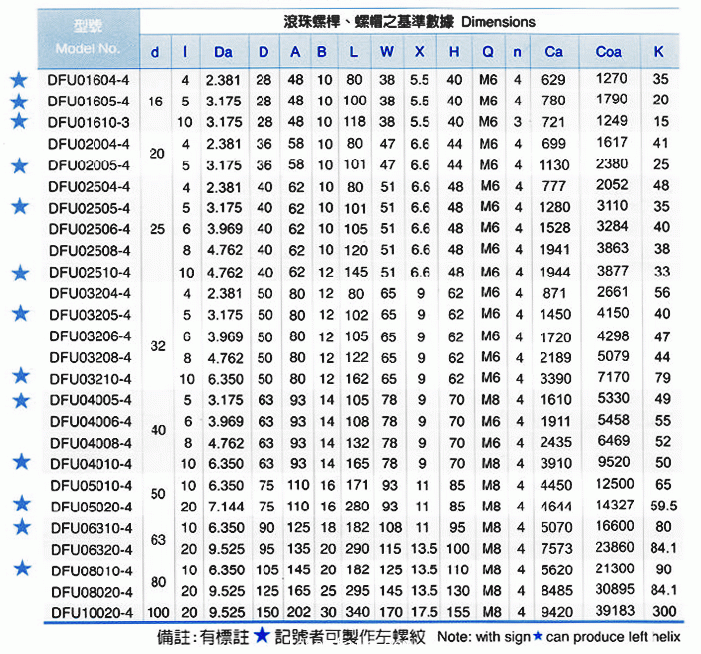Screen dimensions: 701x654
Task: Select the Ca column header
Action: click(553, 52)
